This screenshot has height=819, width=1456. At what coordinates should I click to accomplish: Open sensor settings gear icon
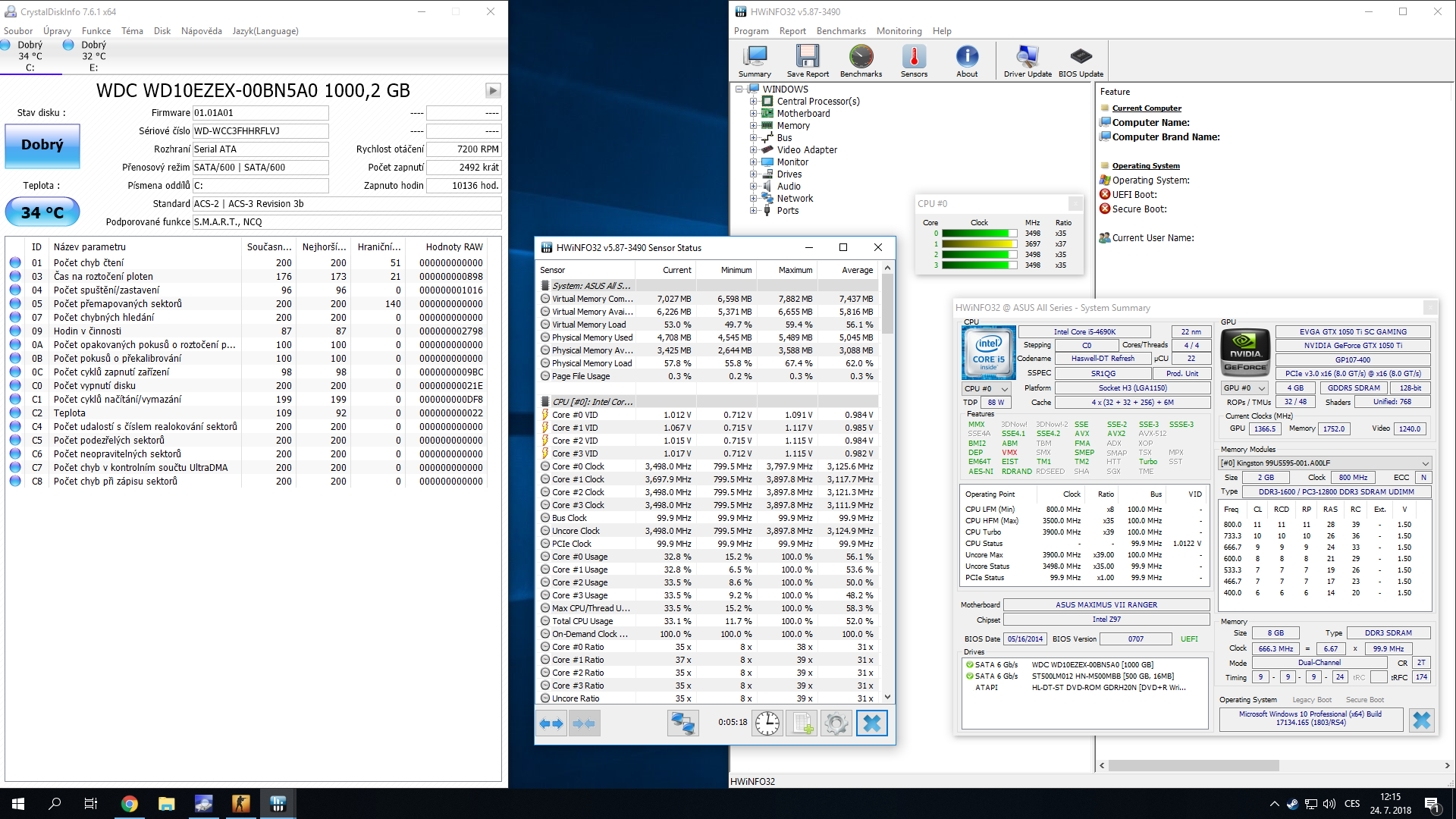point(836,723)
